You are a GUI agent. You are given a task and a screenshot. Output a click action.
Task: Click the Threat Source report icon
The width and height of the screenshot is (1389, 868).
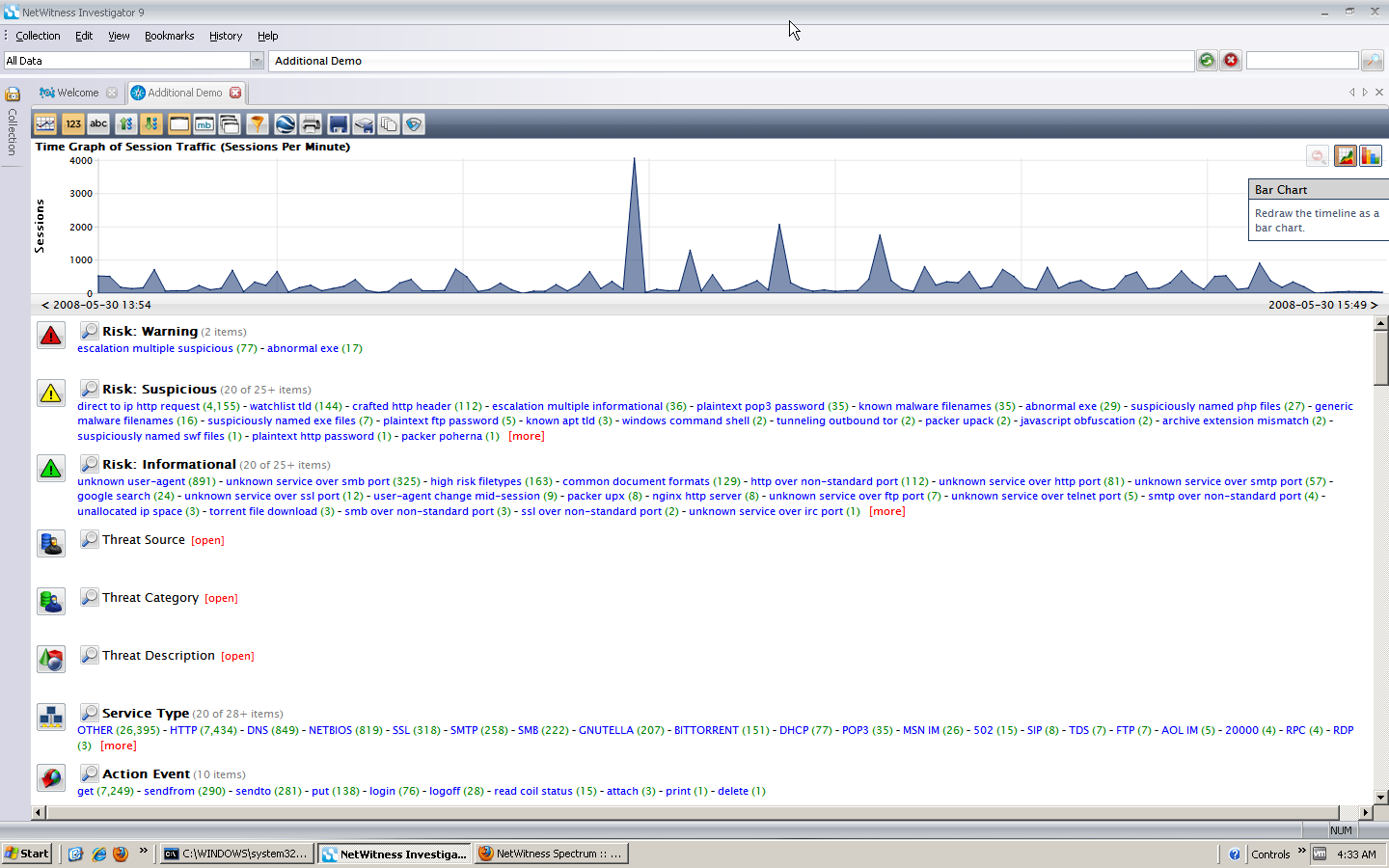(51, 543)
